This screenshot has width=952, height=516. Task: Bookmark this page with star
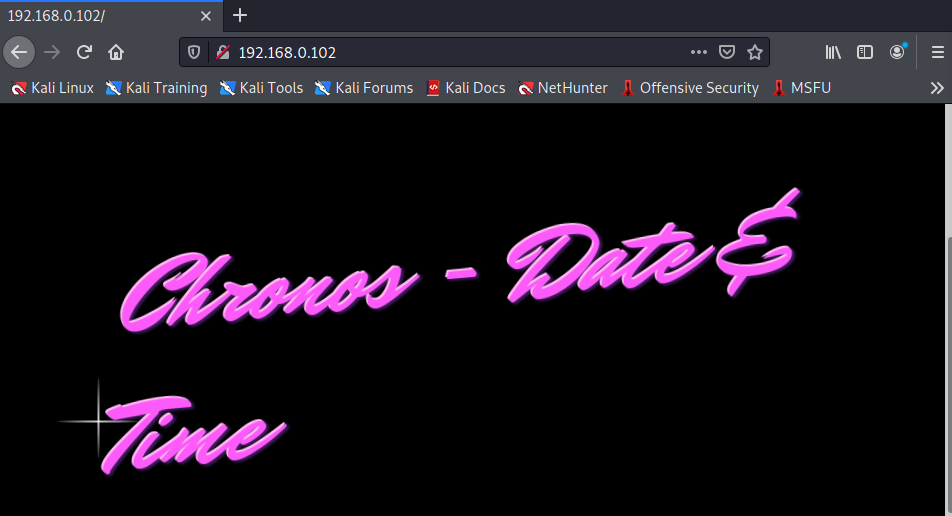[x=755, y=52]
